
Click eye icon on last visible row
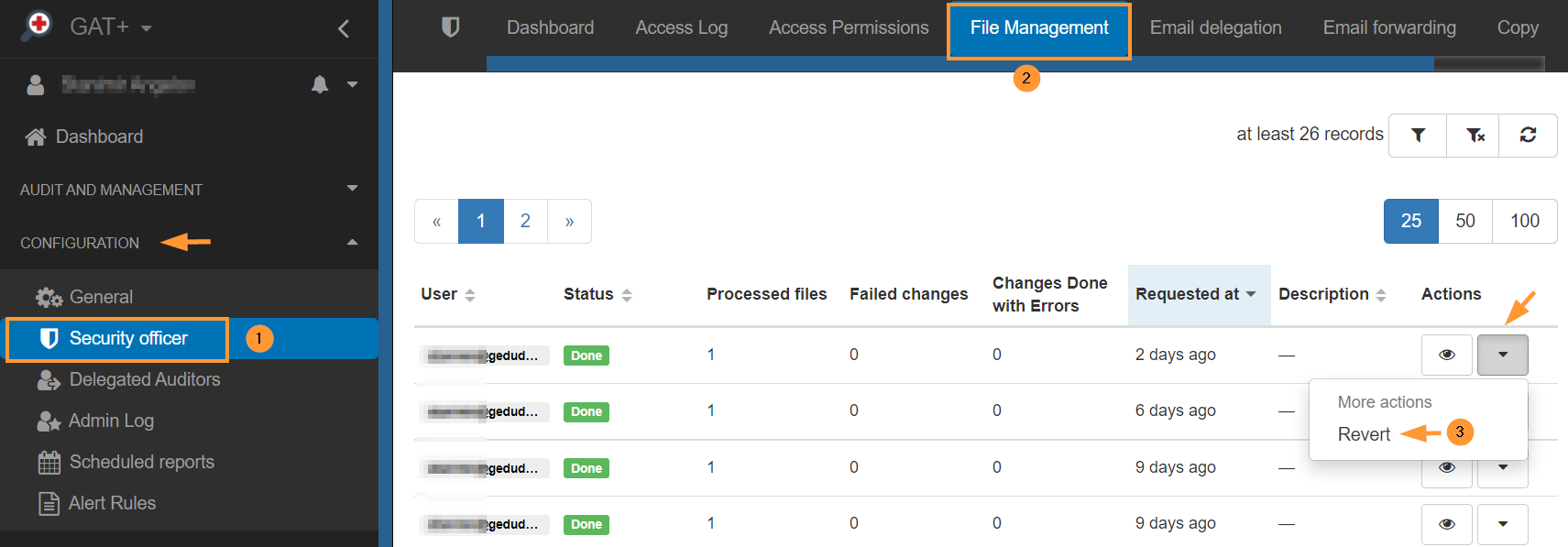click(1447, 524)
